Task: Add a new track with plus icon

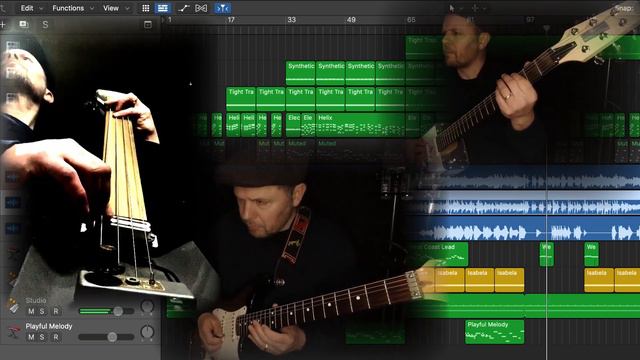Action: pyautogui.click(x=3, y=25)
